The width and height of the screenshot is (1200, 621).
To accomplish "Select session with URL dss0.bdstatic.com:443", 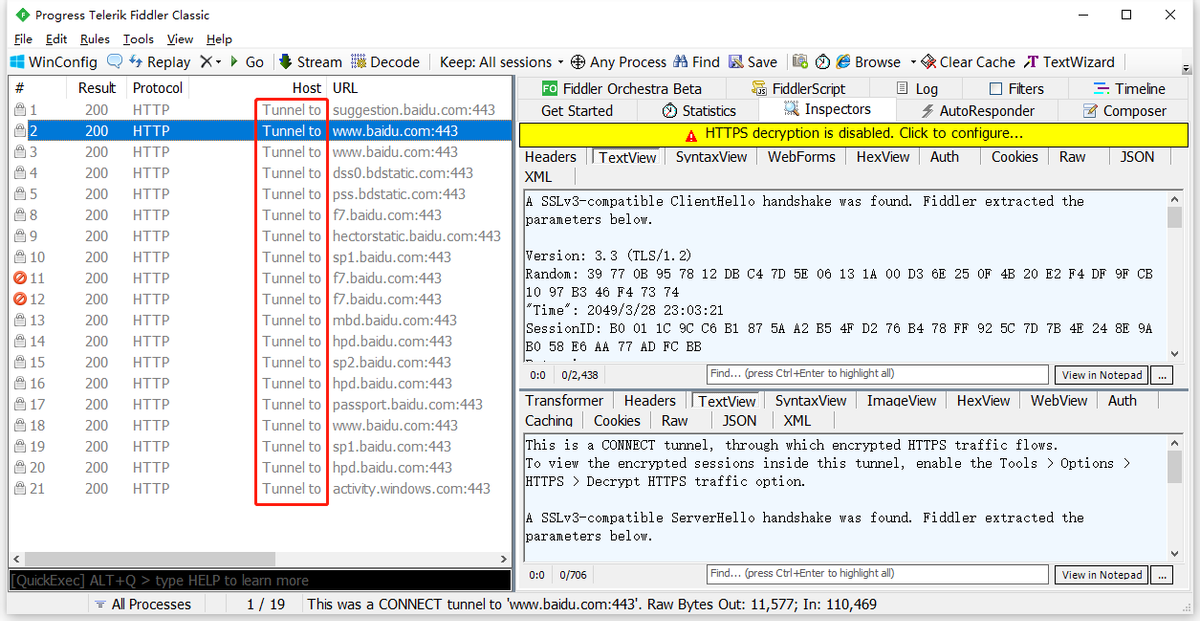I will click(x=260, y=173).
